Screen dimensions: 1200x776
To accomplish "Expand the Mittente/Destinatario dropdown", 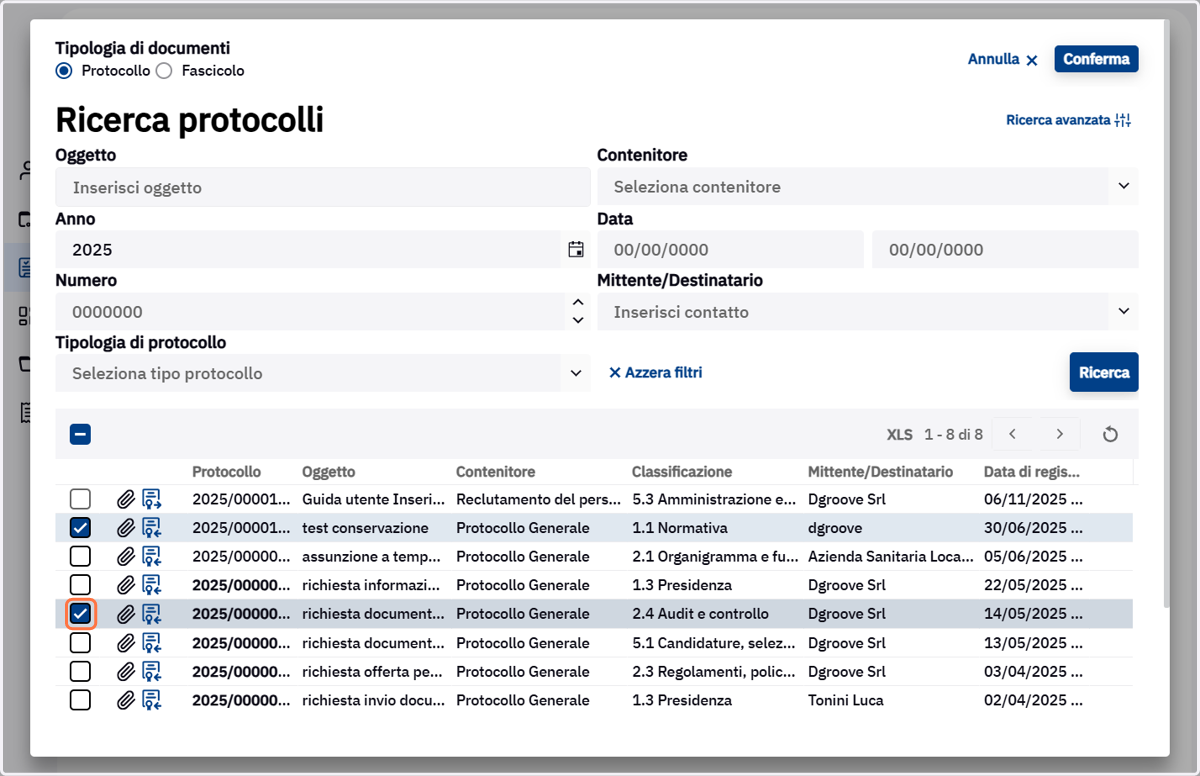I will (1123, 312).
